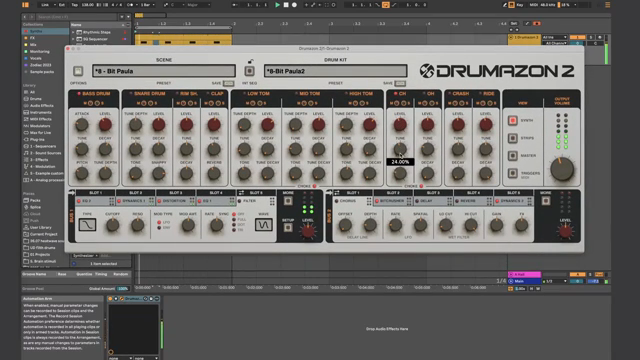Open the Drum Kit preset field 8-Bit Paula2
640x360 pixels.
coord(336,71)
